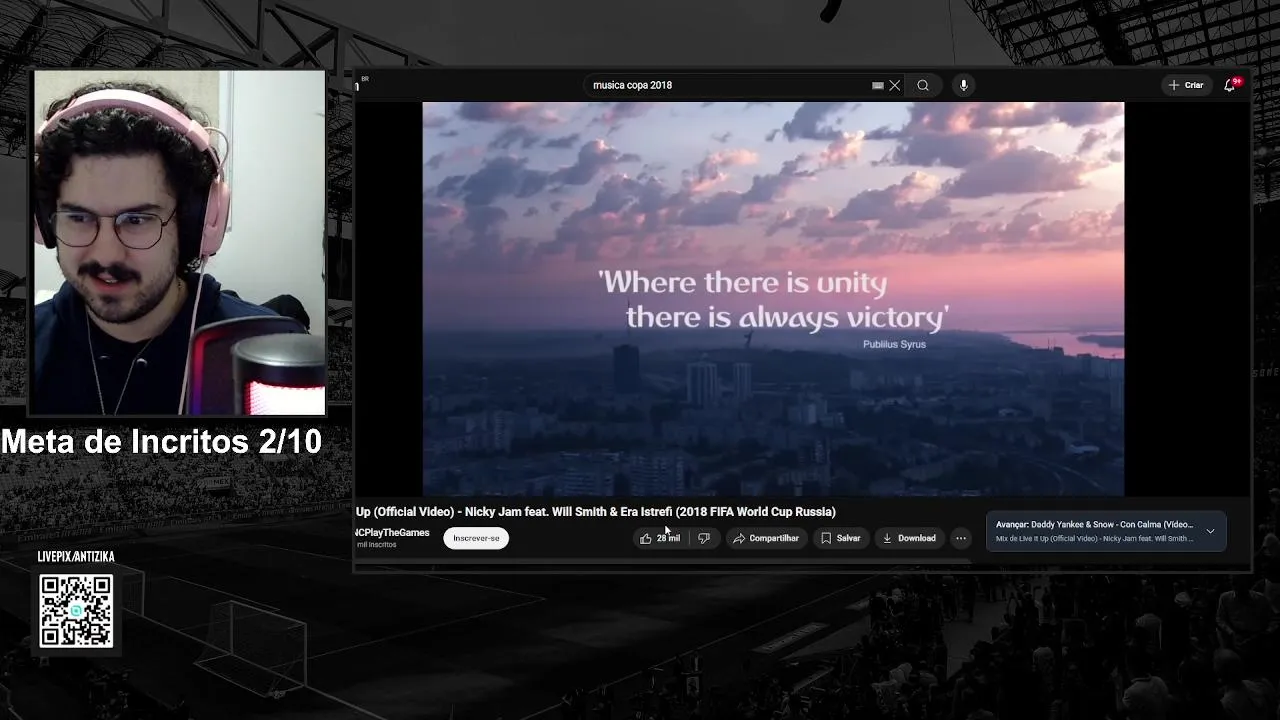Click the 'Avançar: Daddy Yankee & Snow' next-up text

click(1094, 524)
